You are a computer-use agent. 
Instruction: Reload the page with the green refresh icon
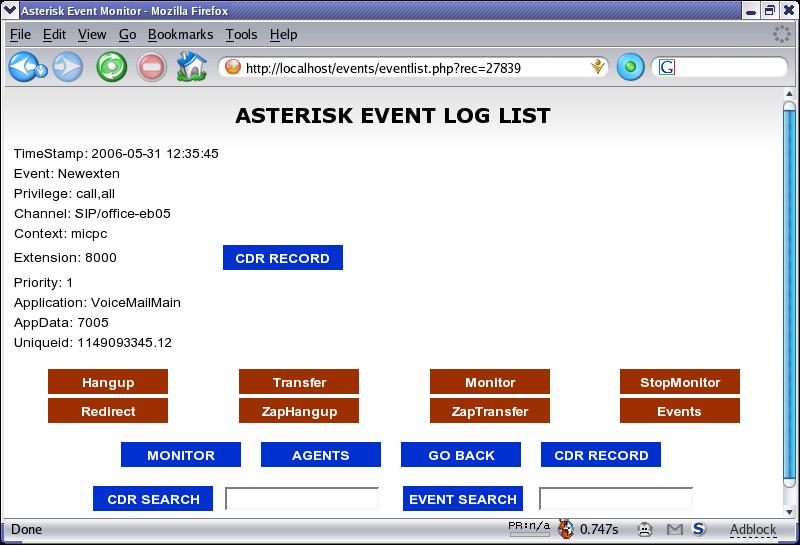(x=110, y=68)
